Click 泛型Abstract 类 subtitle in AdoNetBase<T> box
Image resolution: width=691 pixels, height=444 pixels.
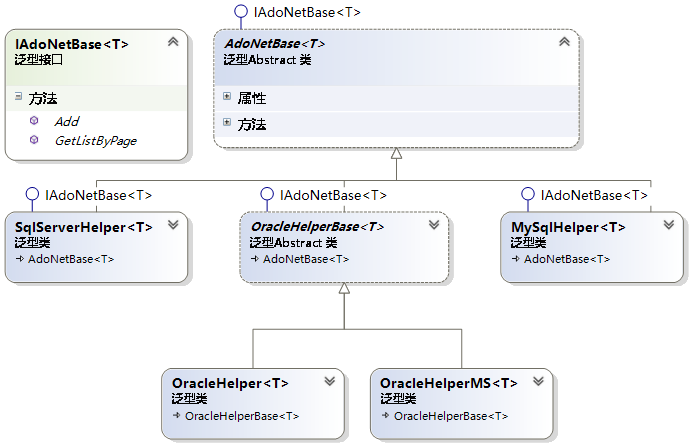[x=267, y=59]
